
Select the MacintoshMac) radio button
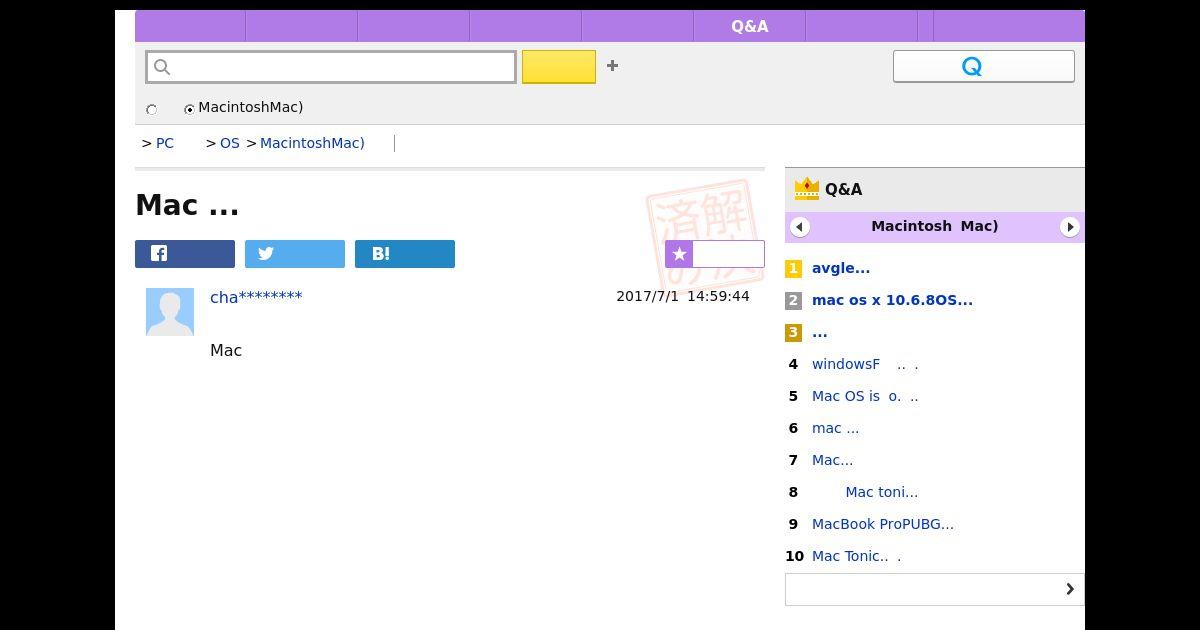pos(189,109)
